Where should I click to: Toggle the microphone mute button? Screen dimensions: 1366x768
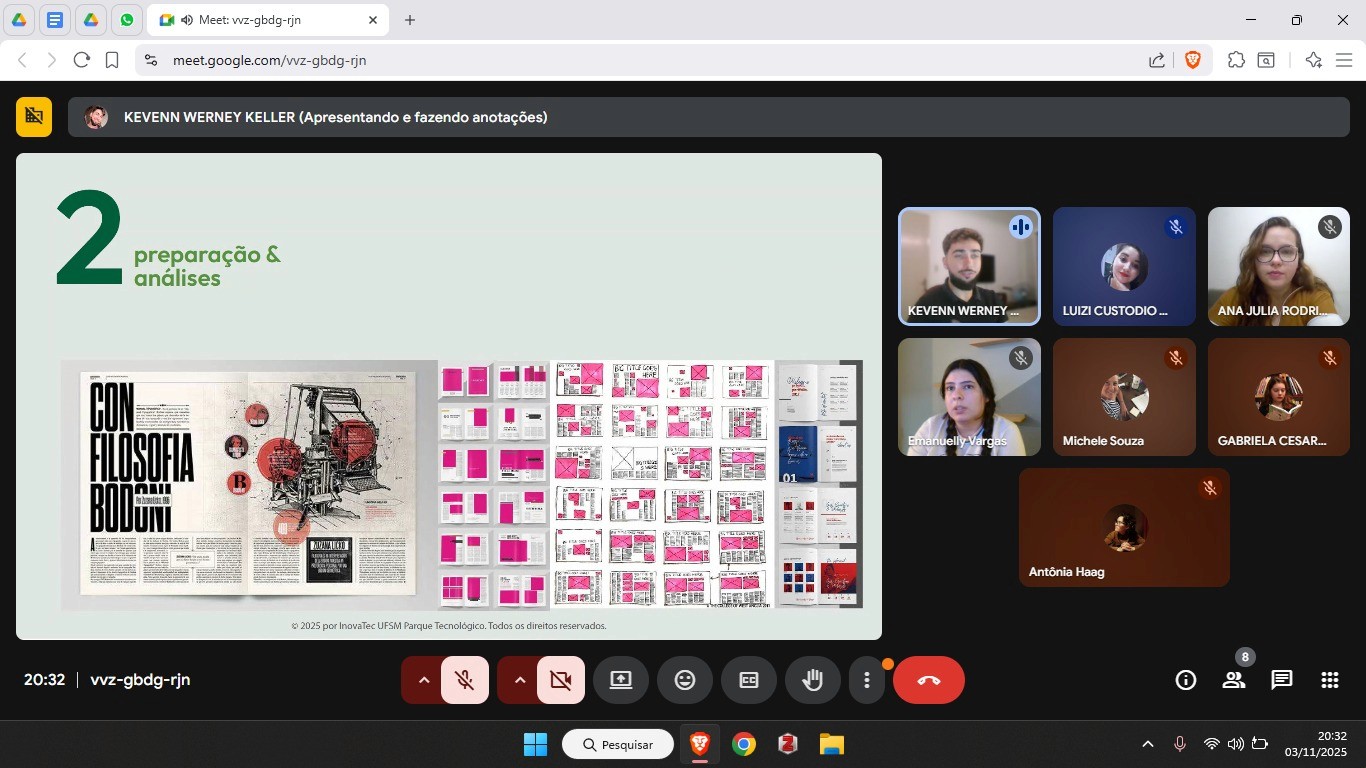tap(465, 680)
